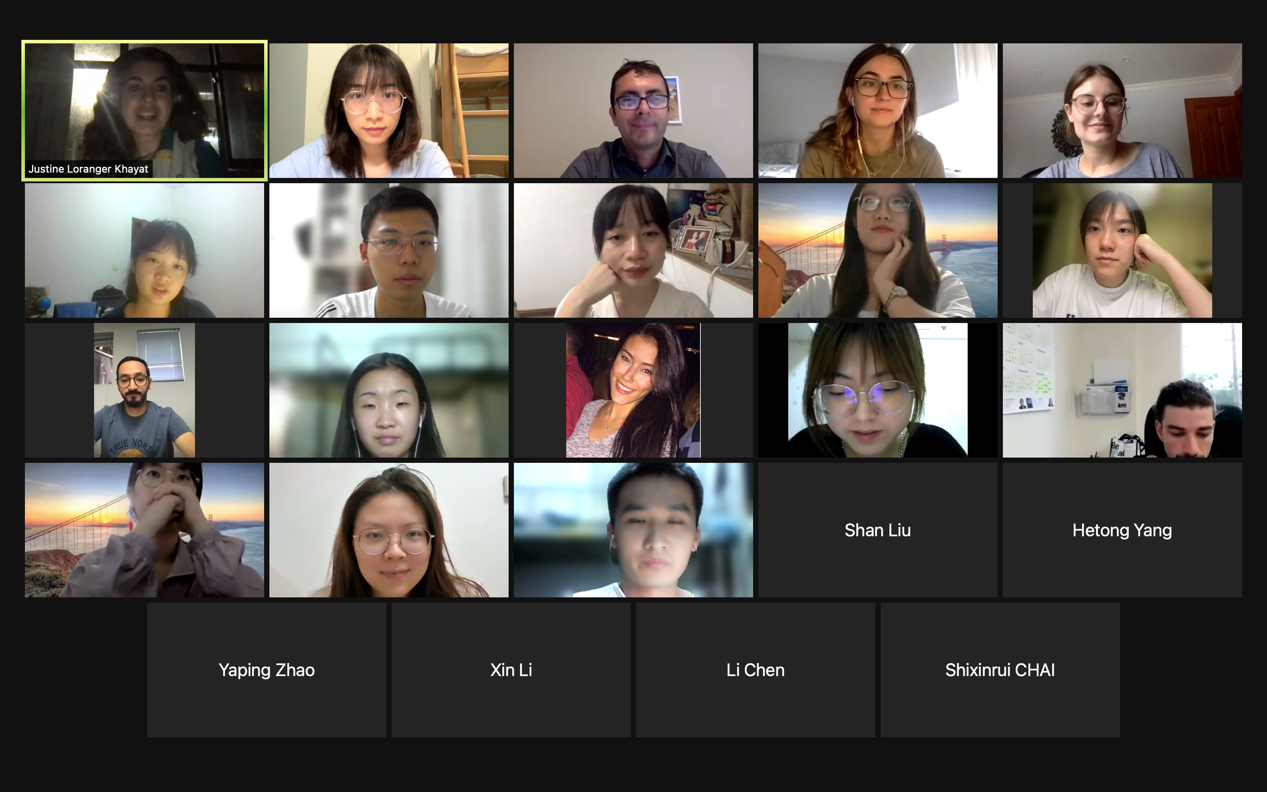Screen dimensions: 1267x792
Task: Click woman resting chin beside cluttered shelf
Action: 633,250
